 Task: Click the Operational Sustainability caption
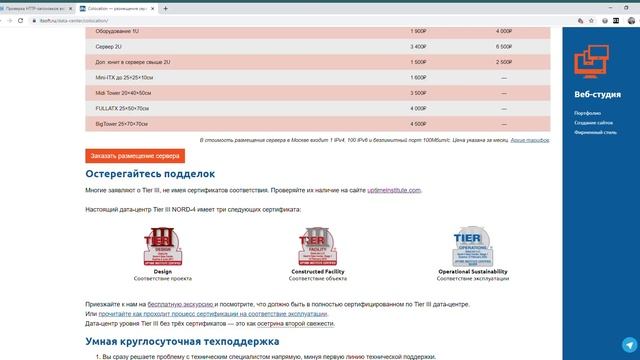[473, 271]
